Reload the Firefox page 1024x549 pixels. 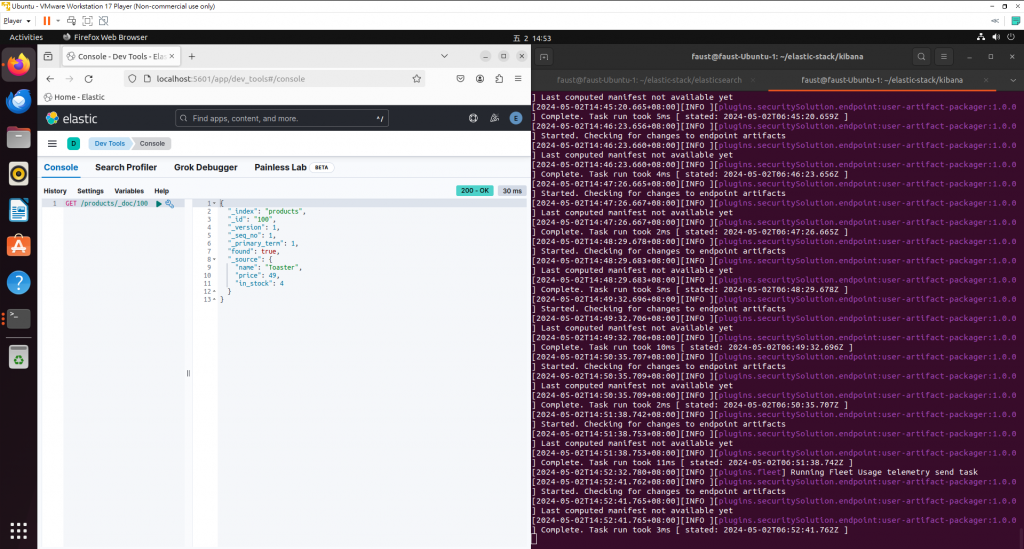pyautogui.click(x=89, y=79)
